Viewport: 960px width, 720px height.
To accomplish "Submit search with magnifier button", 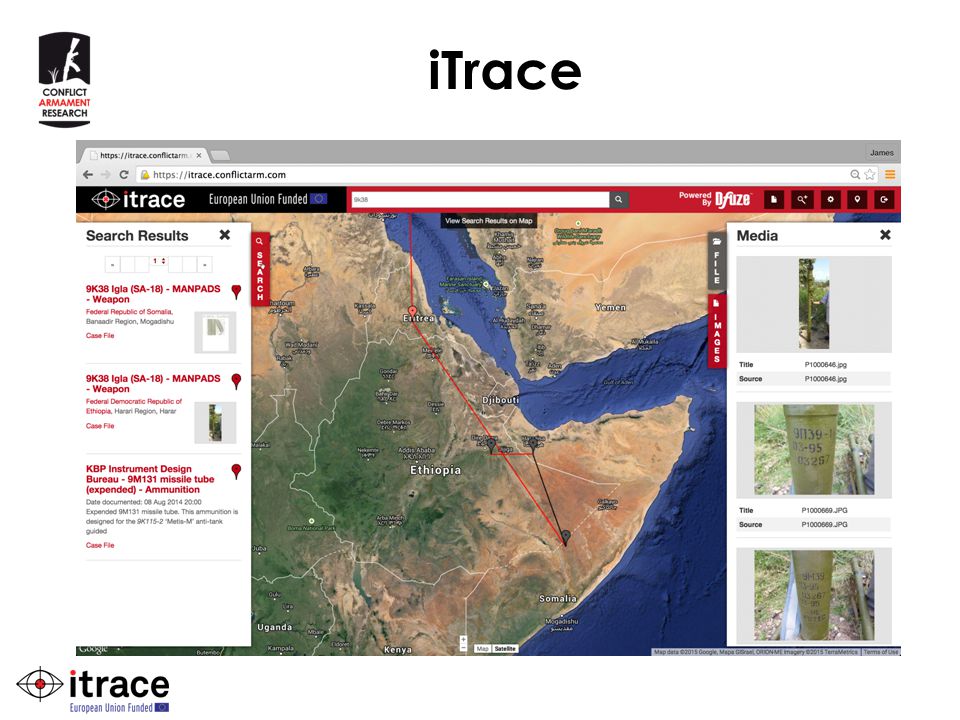I will (x=619, y=200).
